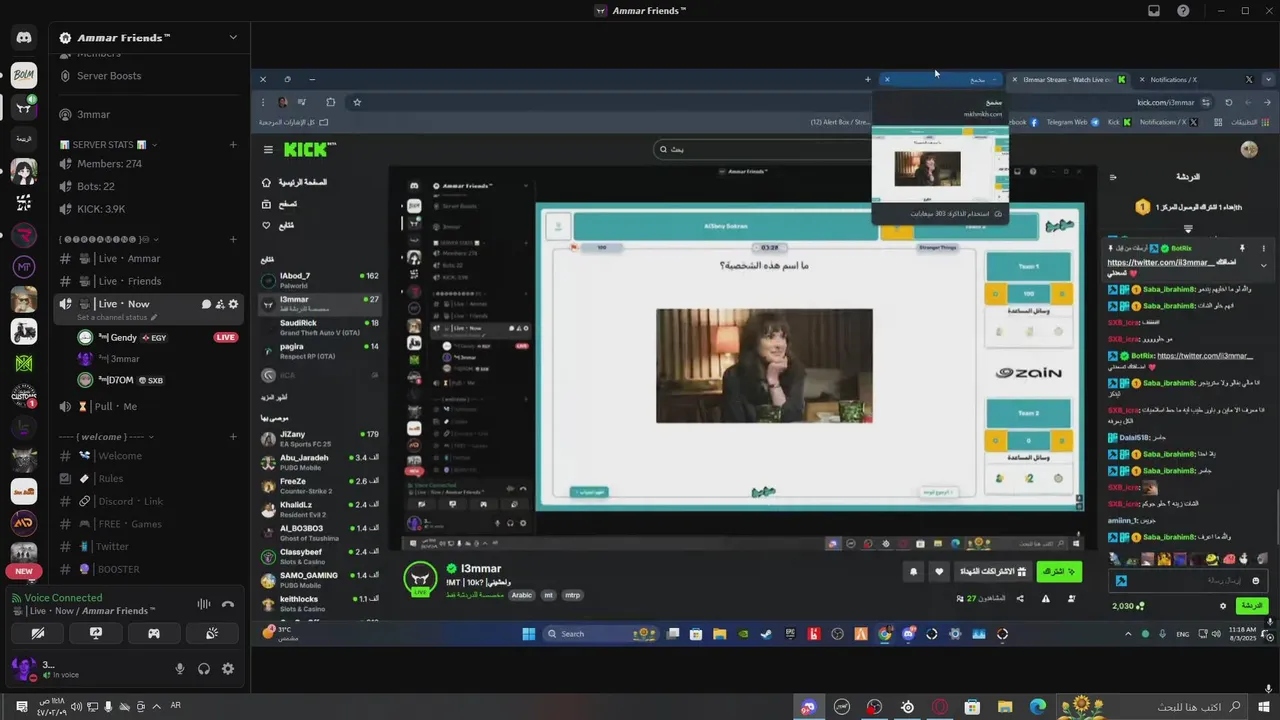Invite people to Live • Now channel

220,304
